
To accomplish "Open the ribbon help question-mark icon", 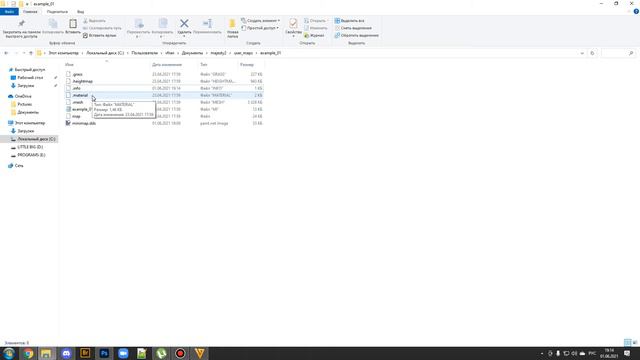I will tap(636, 12).
